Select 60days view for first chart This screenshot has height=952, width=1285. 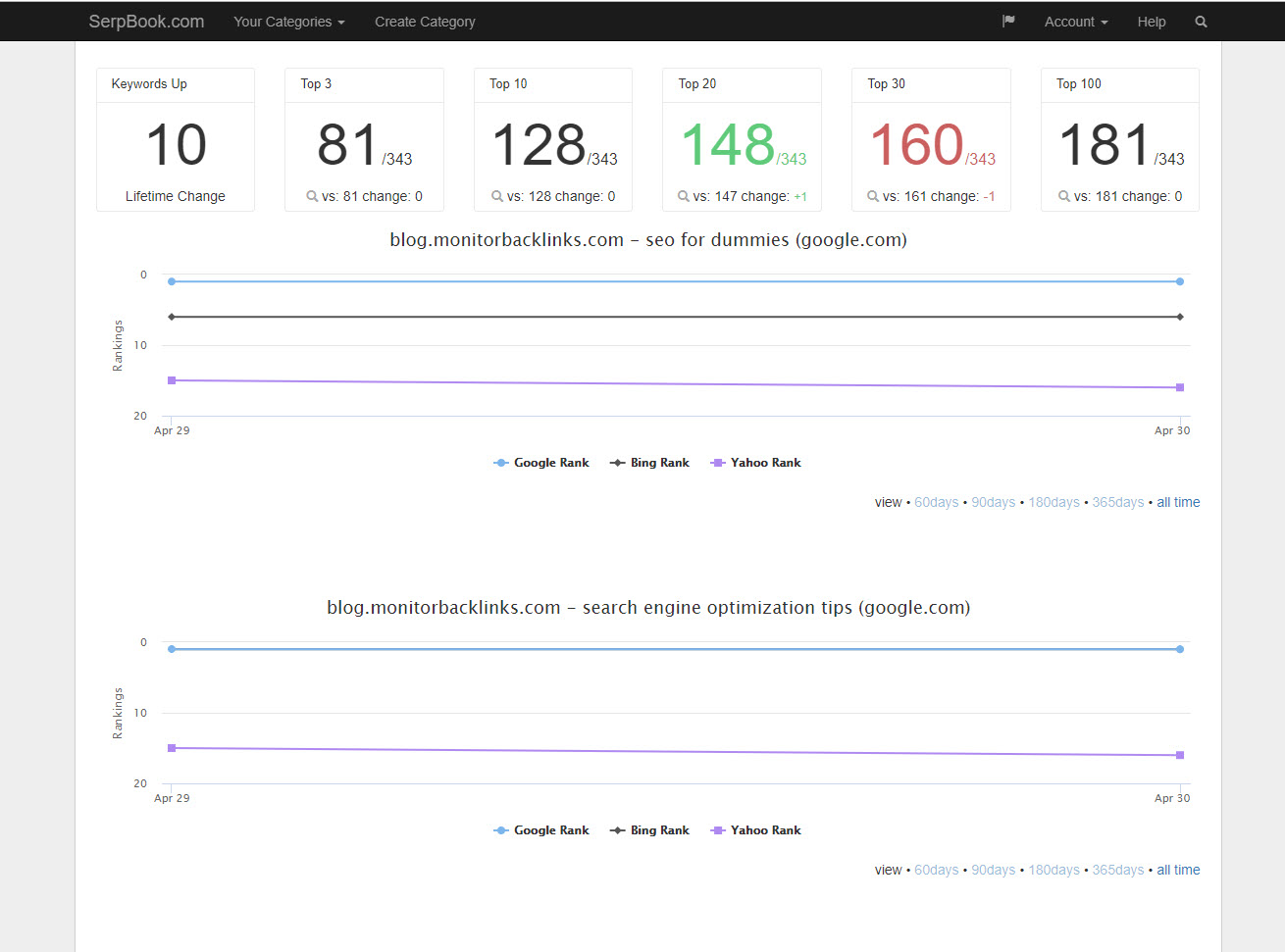936,502
